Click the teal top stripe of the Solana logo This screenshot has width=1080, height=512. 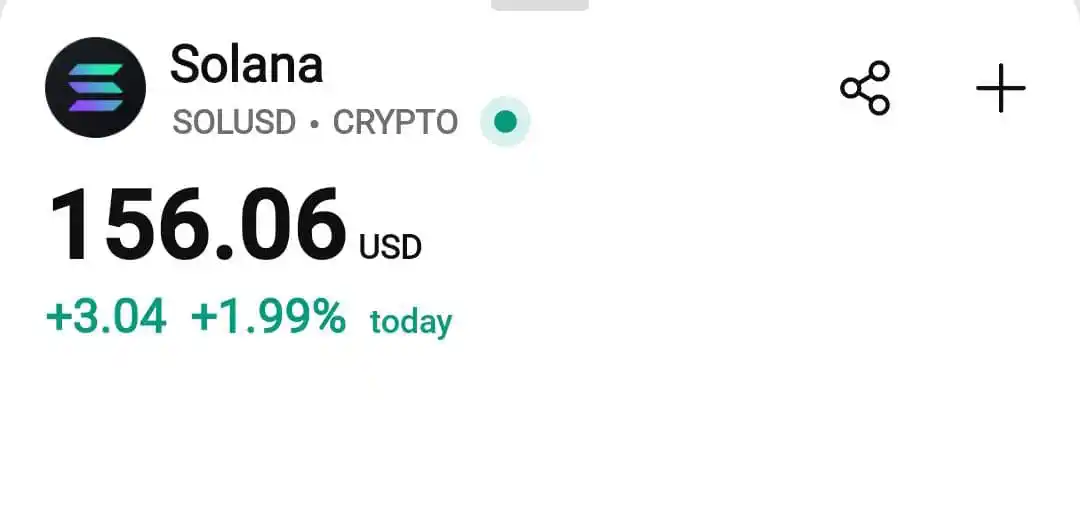96,70
